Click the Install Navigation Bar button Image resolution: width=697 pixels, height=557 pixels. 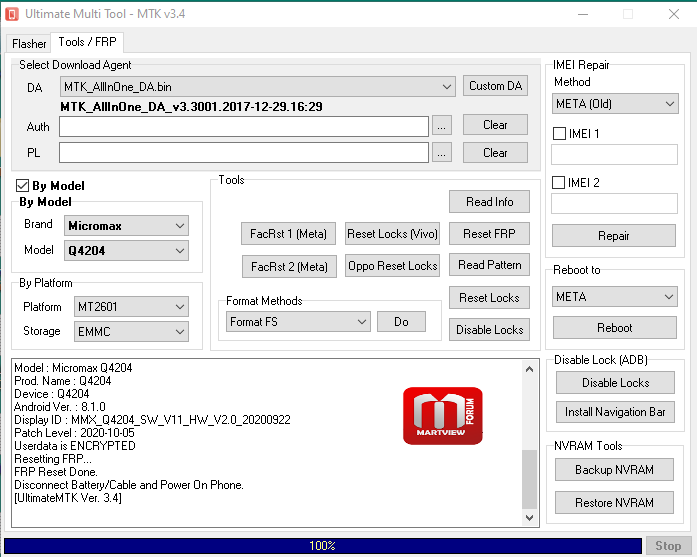click(x=615, y=412)
